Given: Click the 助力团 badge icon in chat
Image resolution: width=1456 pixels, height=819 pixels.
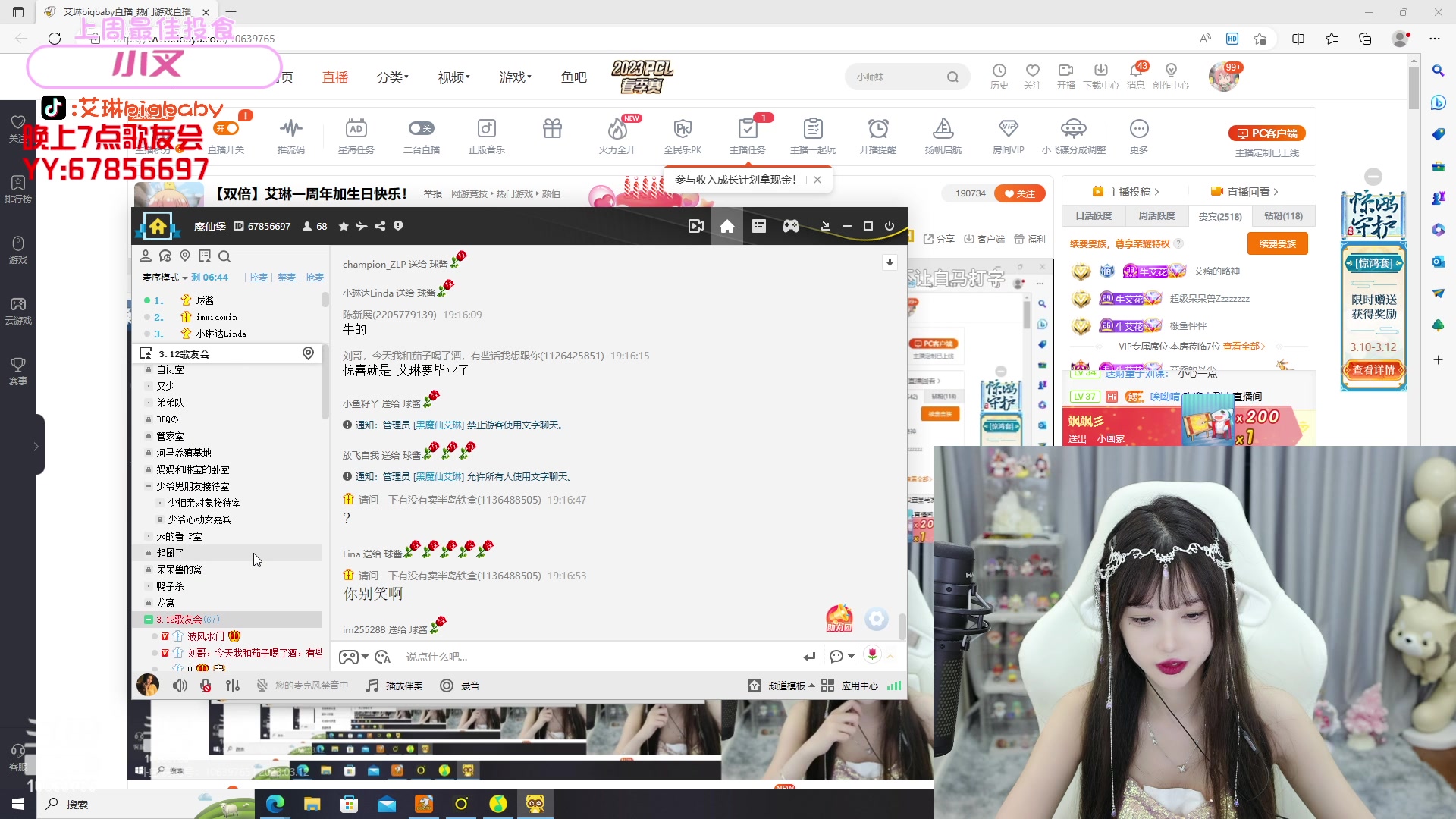Looking at the screenshot, I should [839, 618].
